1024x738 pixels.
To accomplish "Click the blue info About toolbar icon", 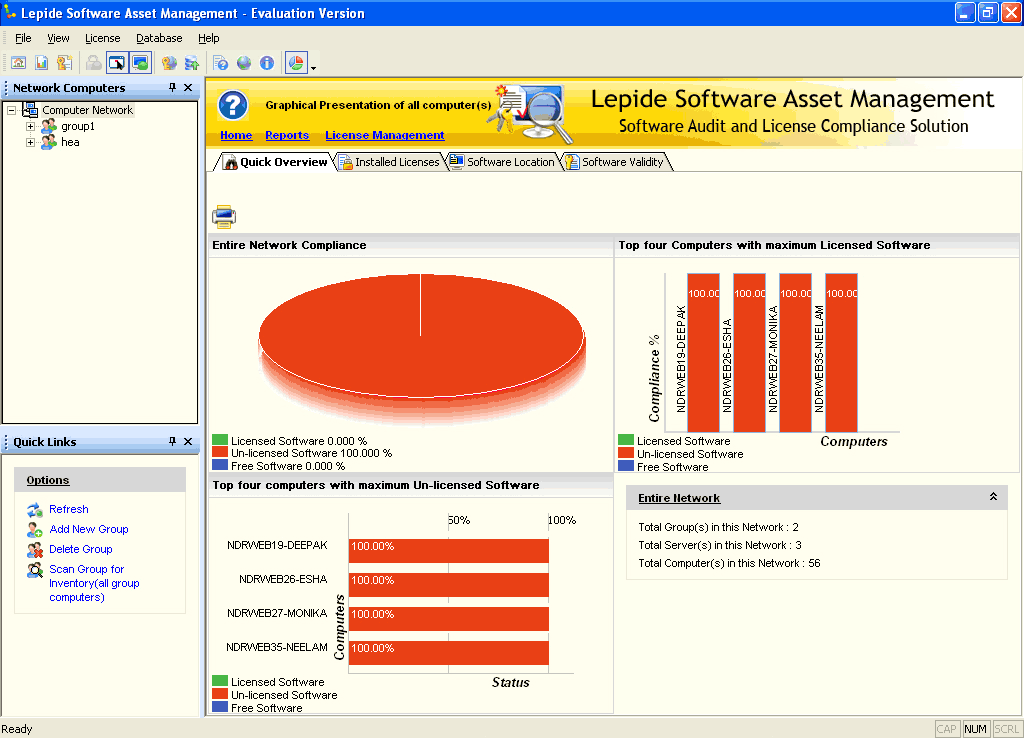I will (x=267, y=63).
